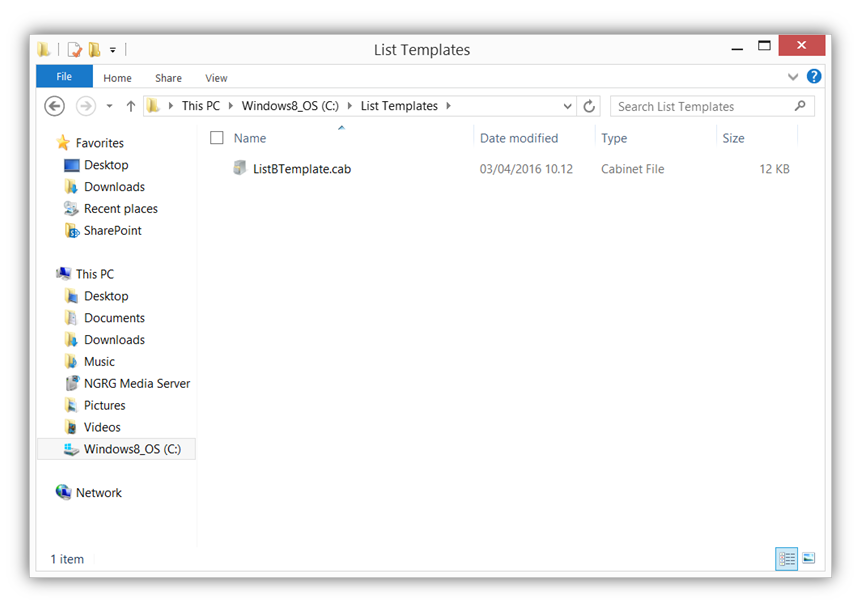Click the Refresh button in the address bar
This screenshot has height=612, width=864.
point(589,105)
